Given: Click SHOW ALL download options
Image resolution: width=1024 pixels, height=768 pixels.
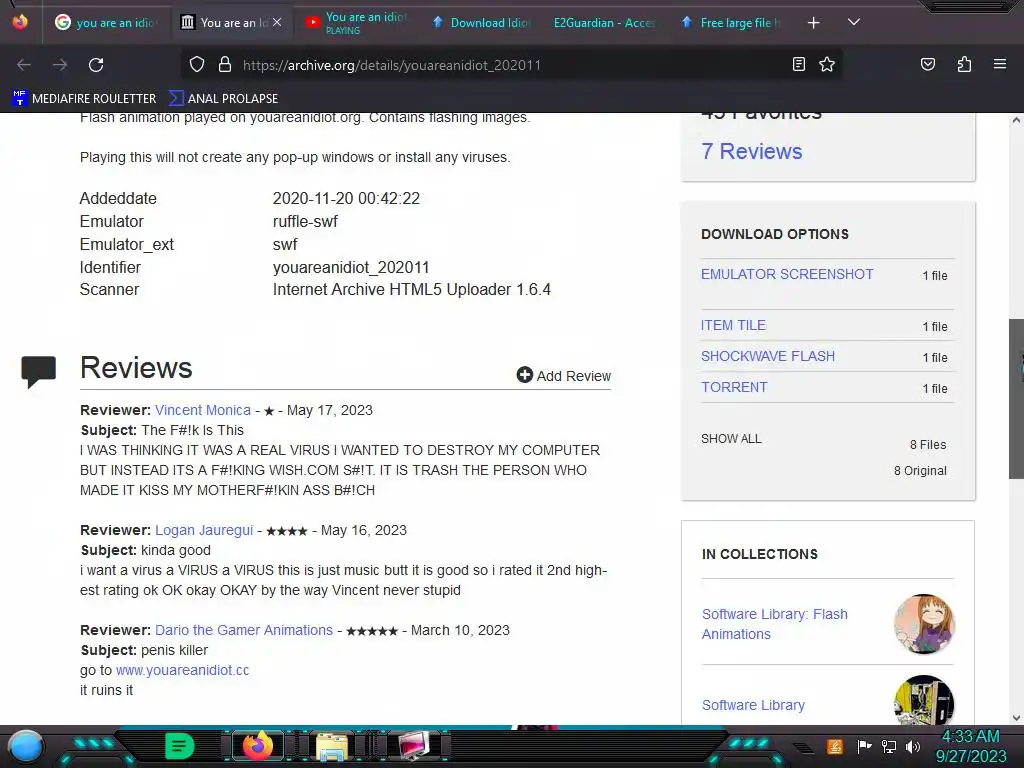Looking at the screenshot, I should tap(731, 439).
